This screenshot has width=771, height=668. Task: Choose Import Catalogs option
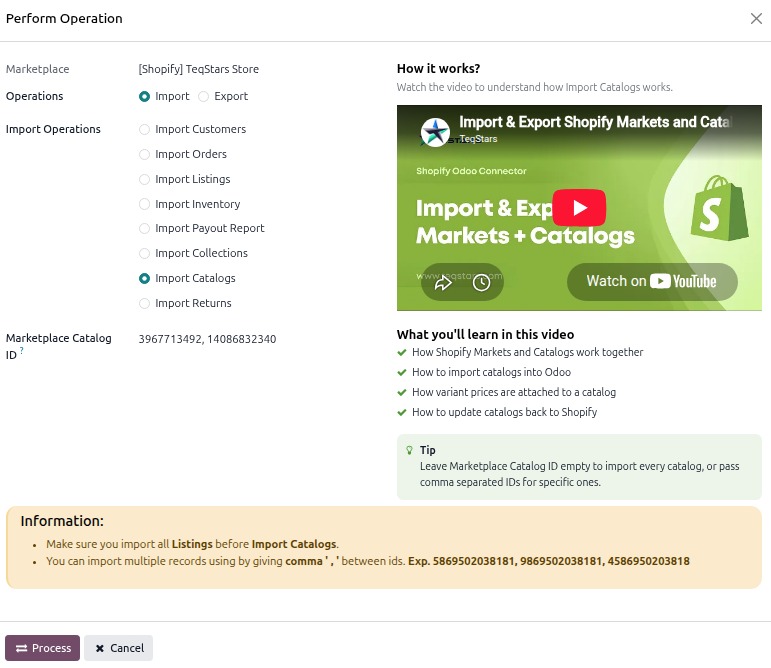point(144,279)
